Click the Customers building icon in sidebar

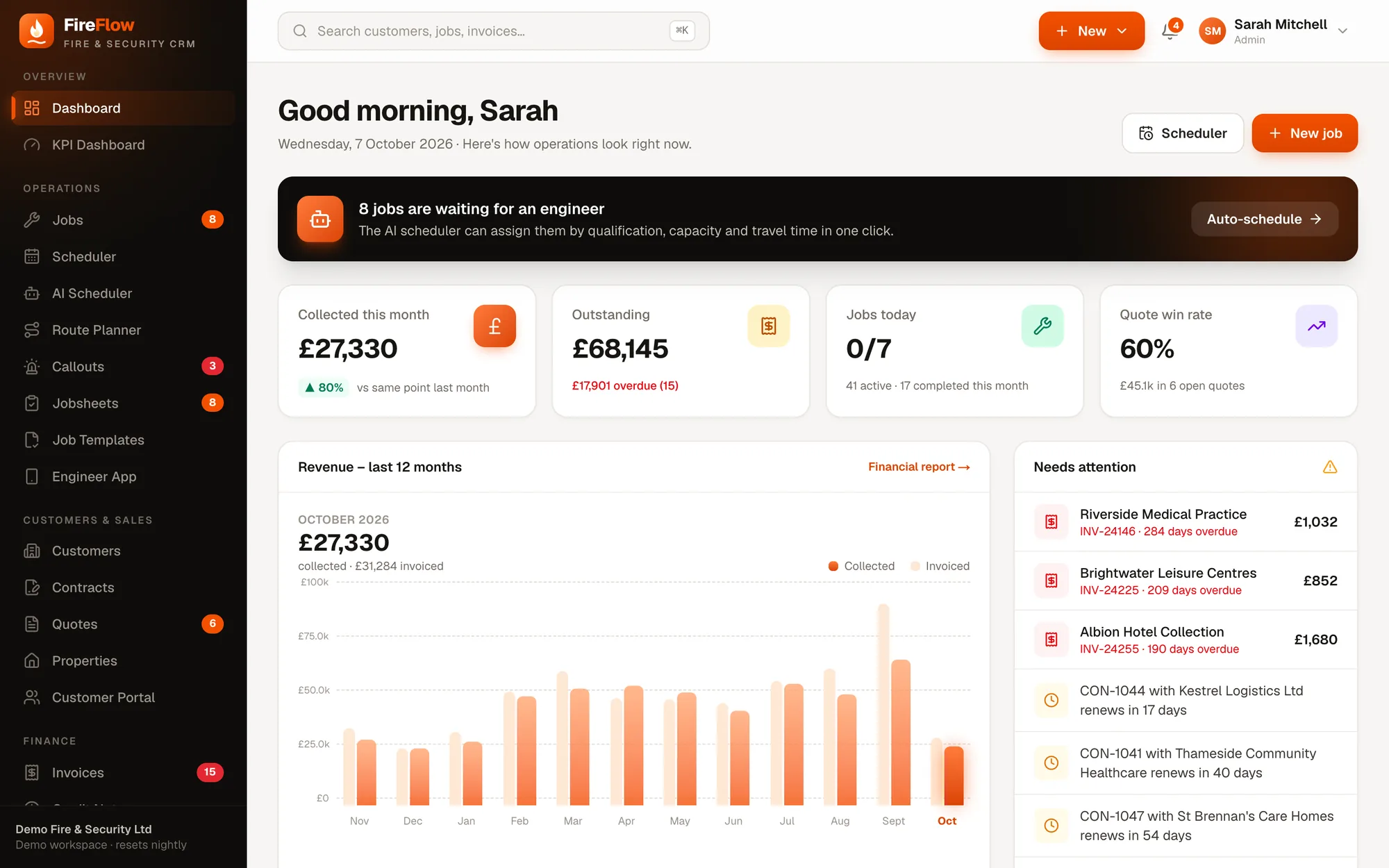pos(32,551)
